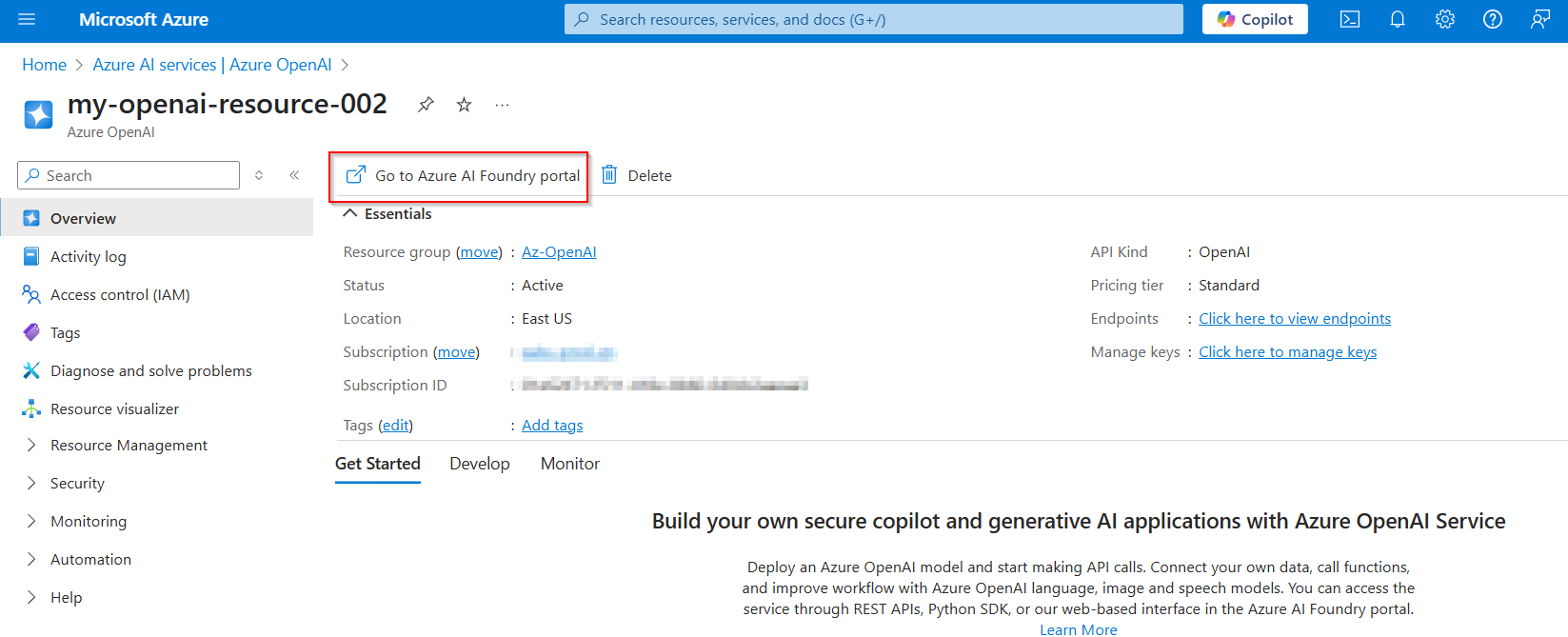Pin my-openai-resource-002 to dashboard

426,105
